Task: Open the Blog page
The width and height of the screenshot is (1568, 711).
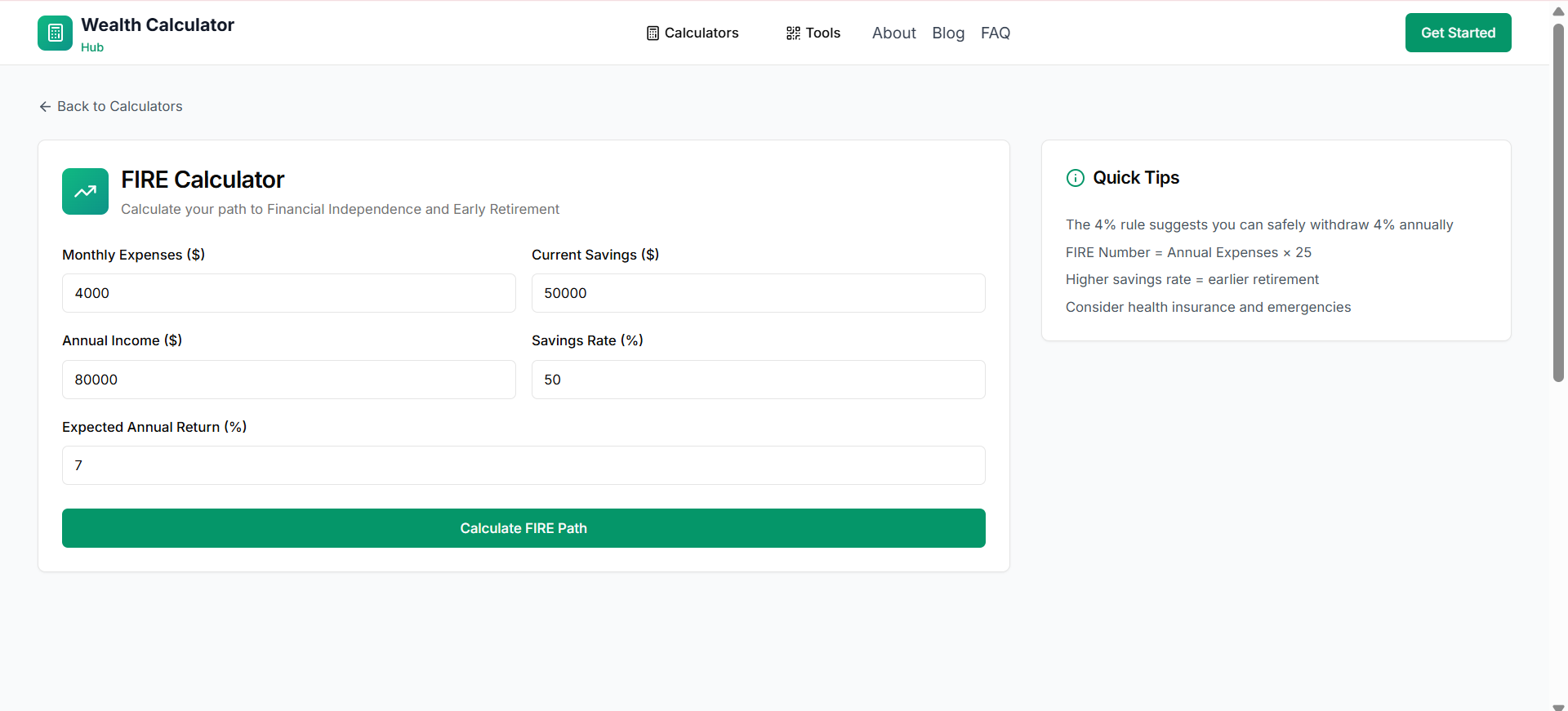Action: [948, 33]
